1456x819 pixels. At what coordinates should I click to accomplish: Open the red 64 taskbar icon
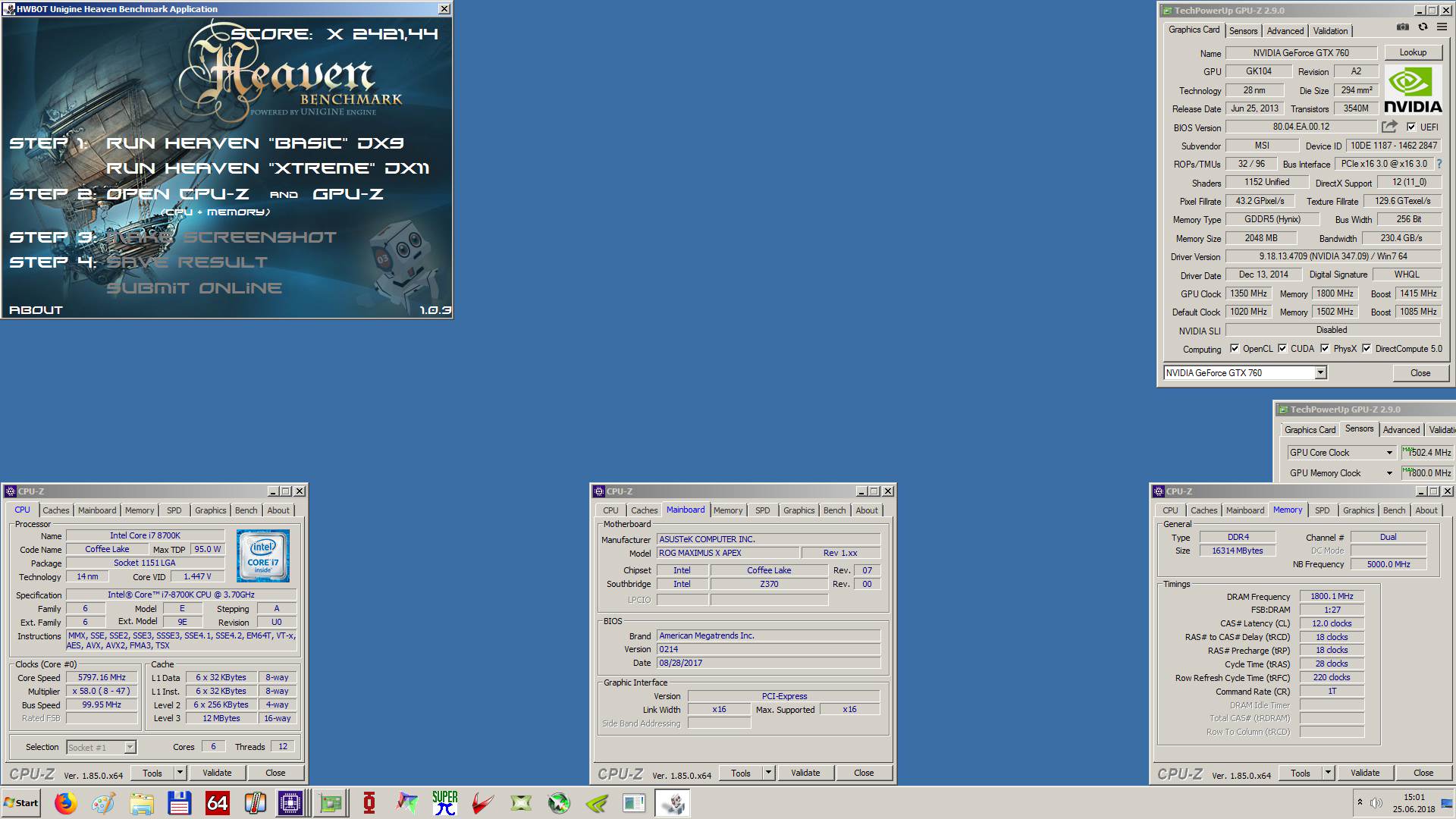click(218, 803)
